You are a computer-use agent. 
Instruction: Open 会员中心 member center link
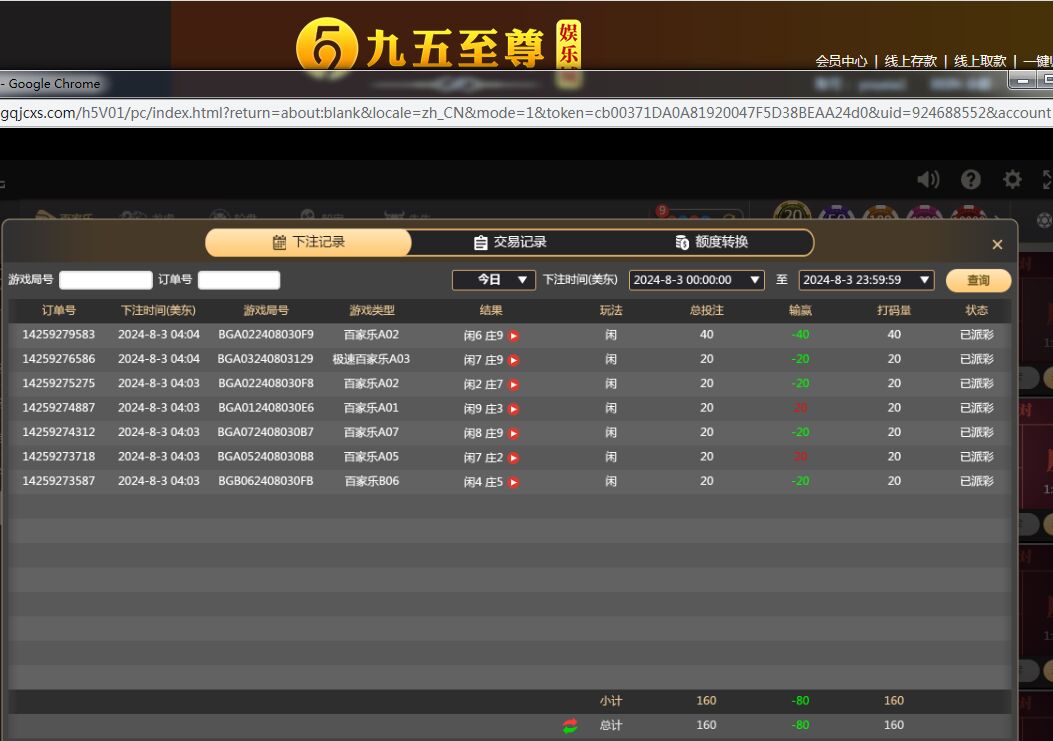click(x=841, y=61)
